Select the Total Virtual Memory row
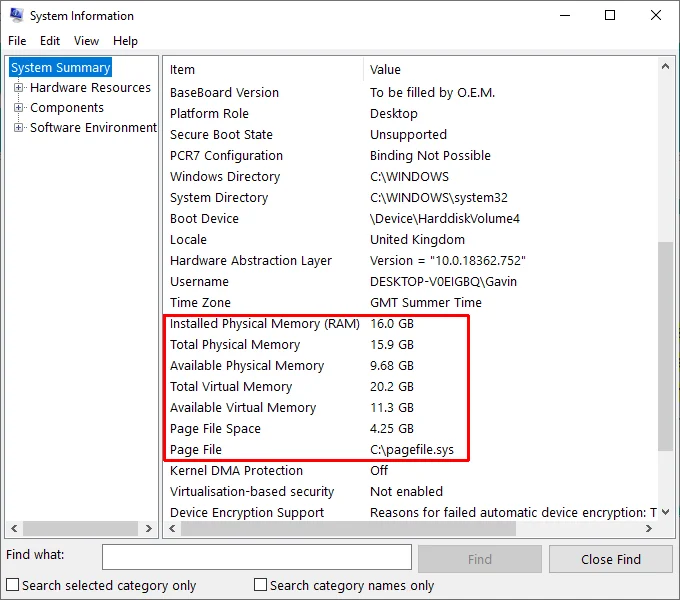 pos(410,387)
